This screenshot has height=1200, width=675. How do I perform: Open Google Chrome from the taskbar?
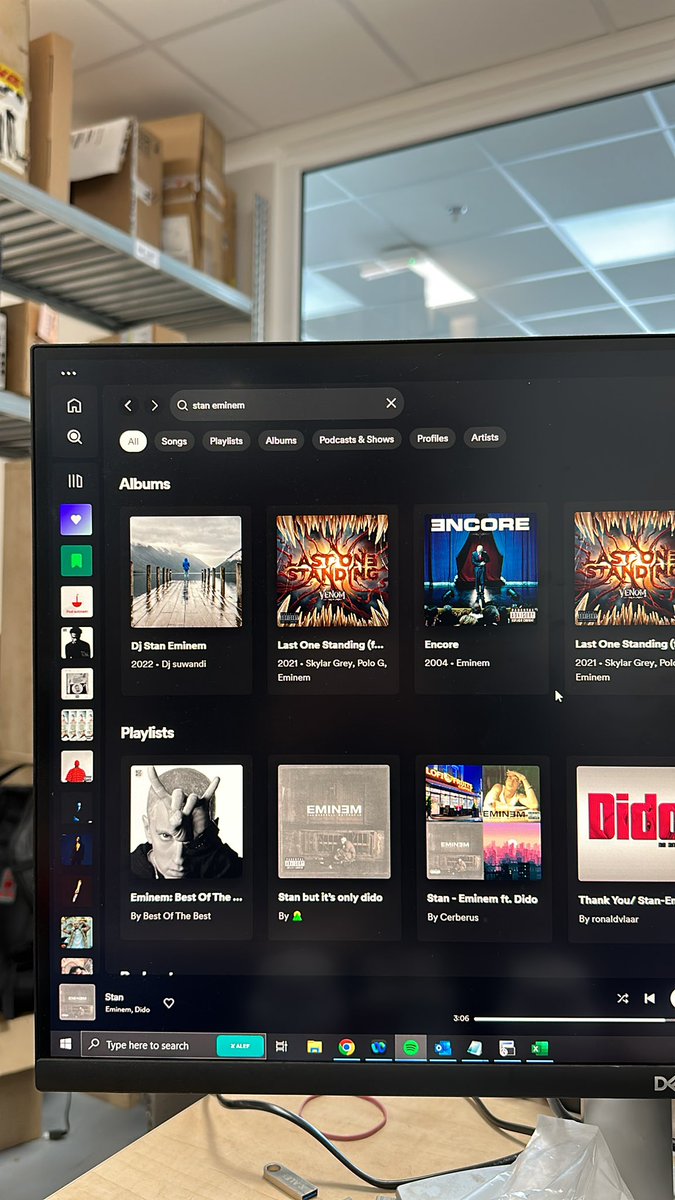(x=346, y=1047)
